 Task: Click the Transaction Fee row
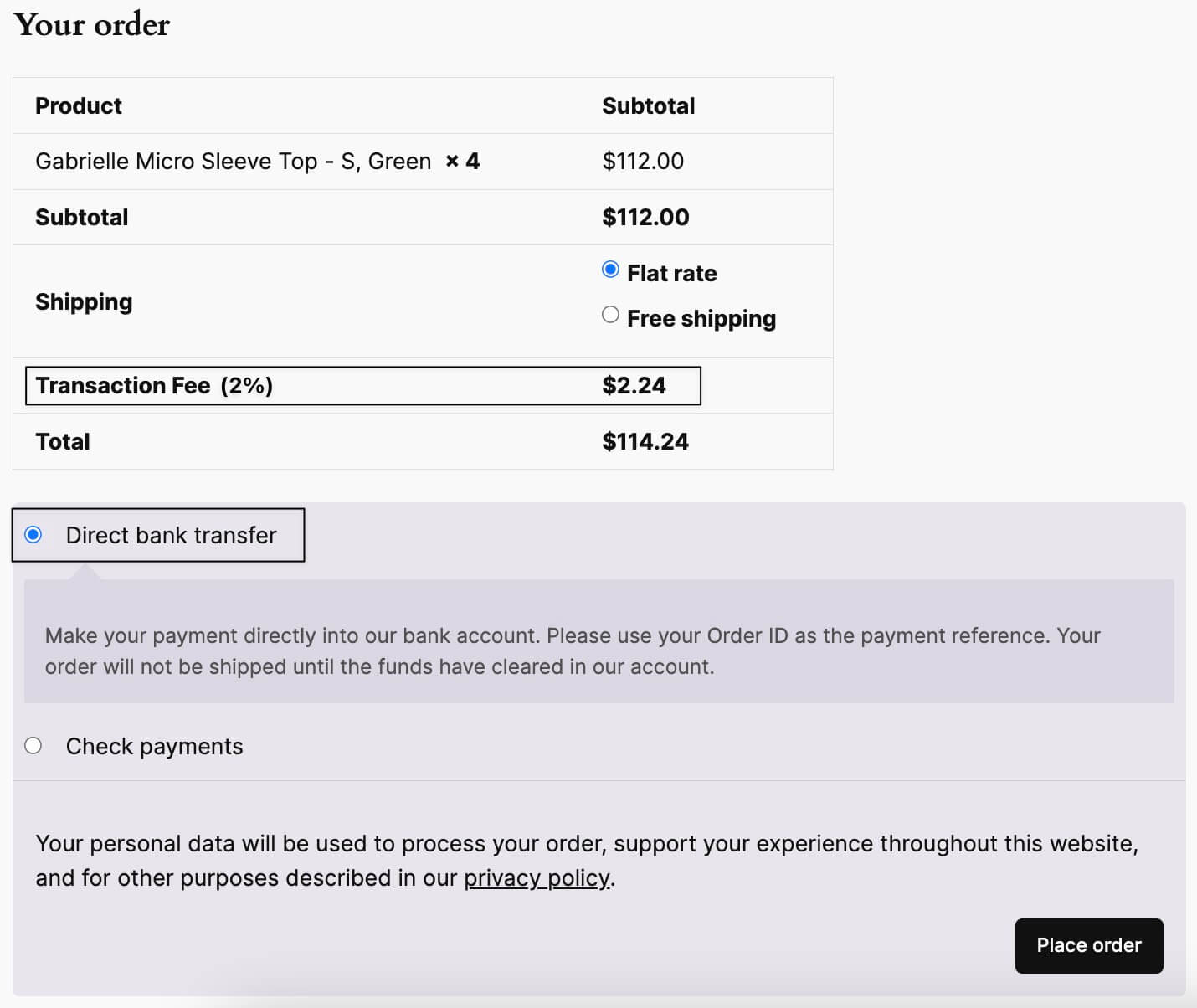point(154,385)
